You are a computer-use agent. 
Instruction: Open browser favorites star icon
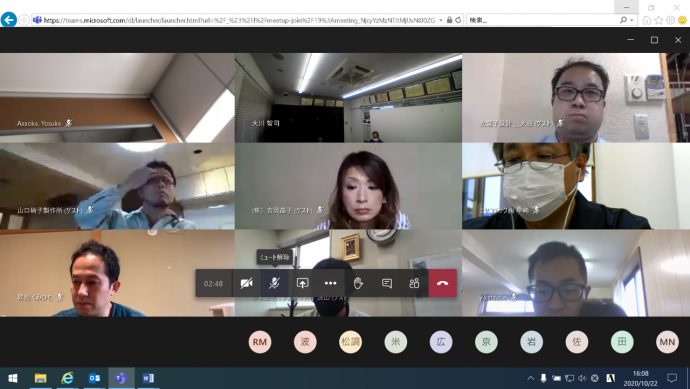[x=658, y=20]
